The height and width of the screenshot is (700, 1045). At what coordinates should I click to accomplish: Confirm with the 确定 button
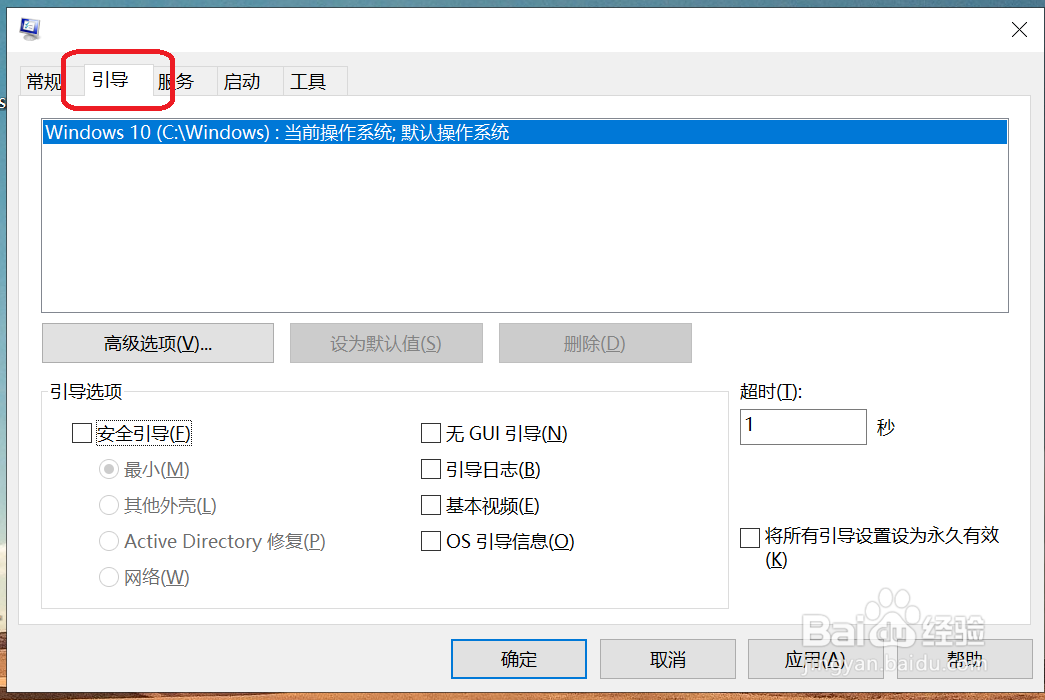coord(519,659)
